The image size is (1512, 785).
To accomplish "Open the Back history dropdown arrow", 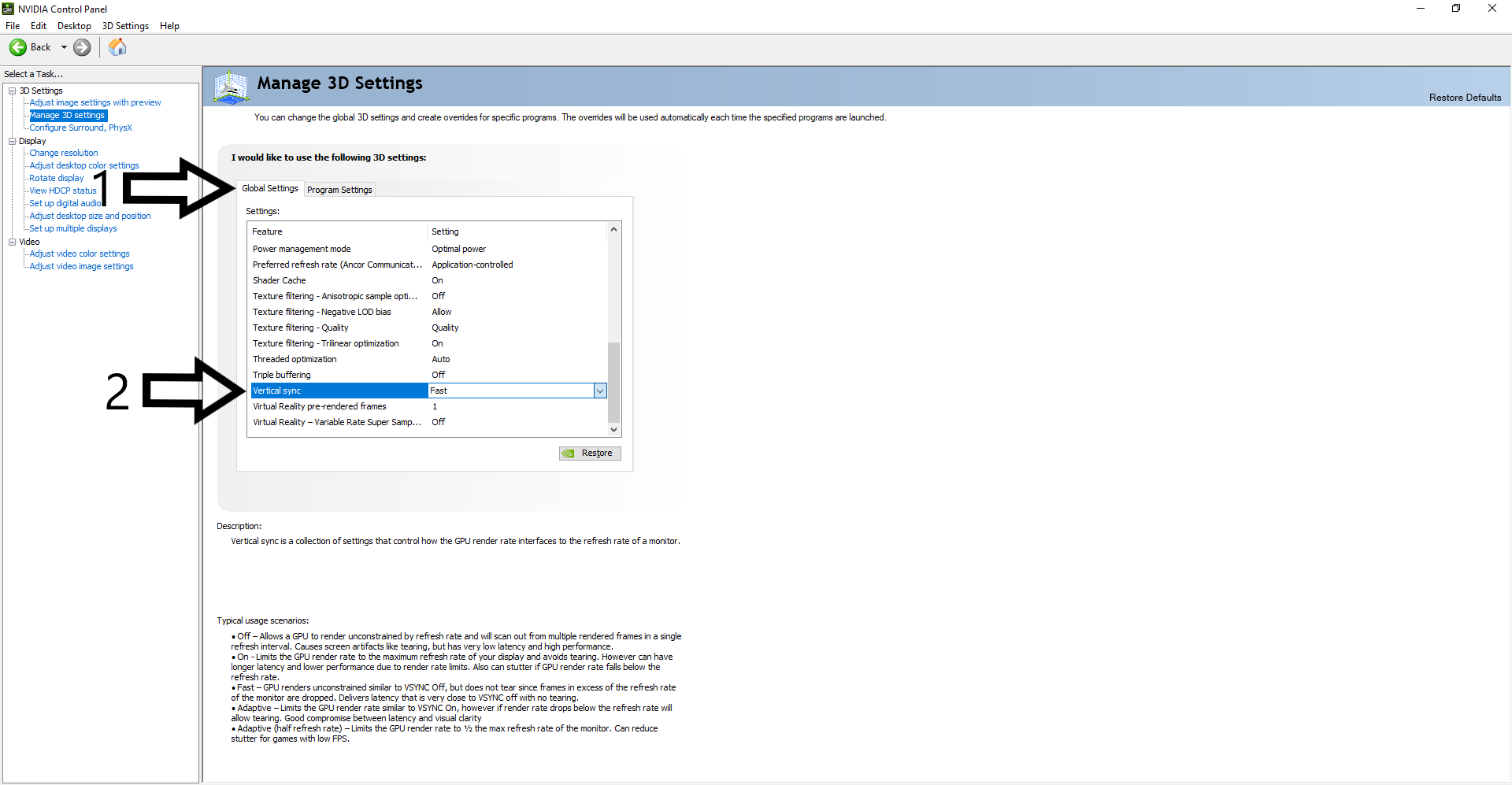I will 64,47.
